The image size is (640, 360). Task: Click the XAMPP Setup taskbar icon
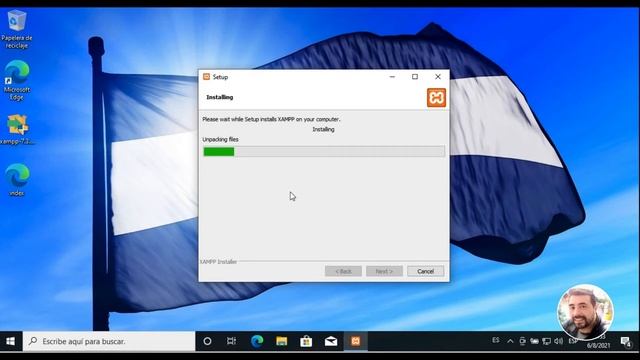tap(356, 341)
